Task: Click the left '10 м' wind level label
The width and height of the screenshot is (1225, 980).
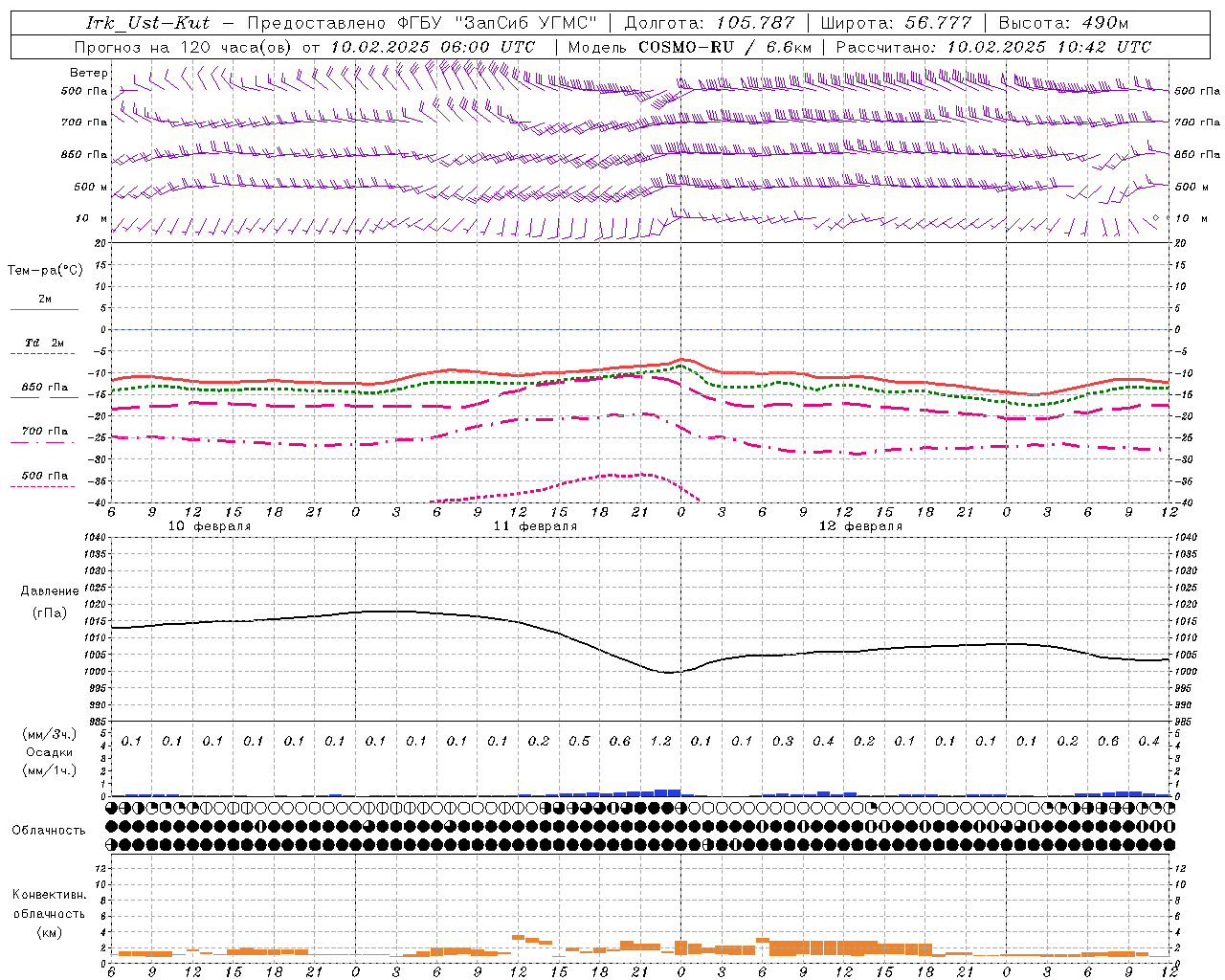Action: [91, 219]
